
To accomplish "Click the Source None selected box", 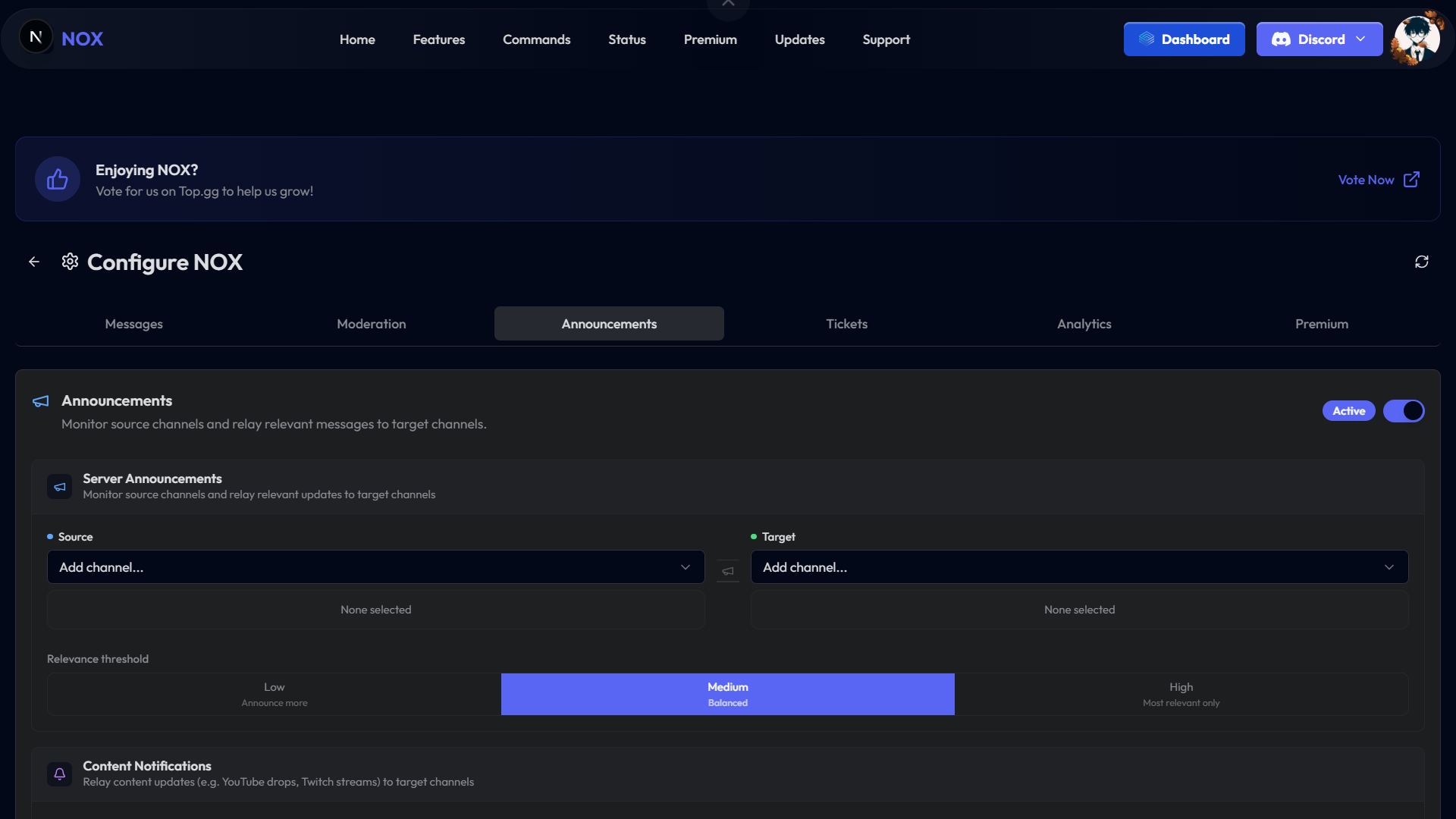I will 376,610.
